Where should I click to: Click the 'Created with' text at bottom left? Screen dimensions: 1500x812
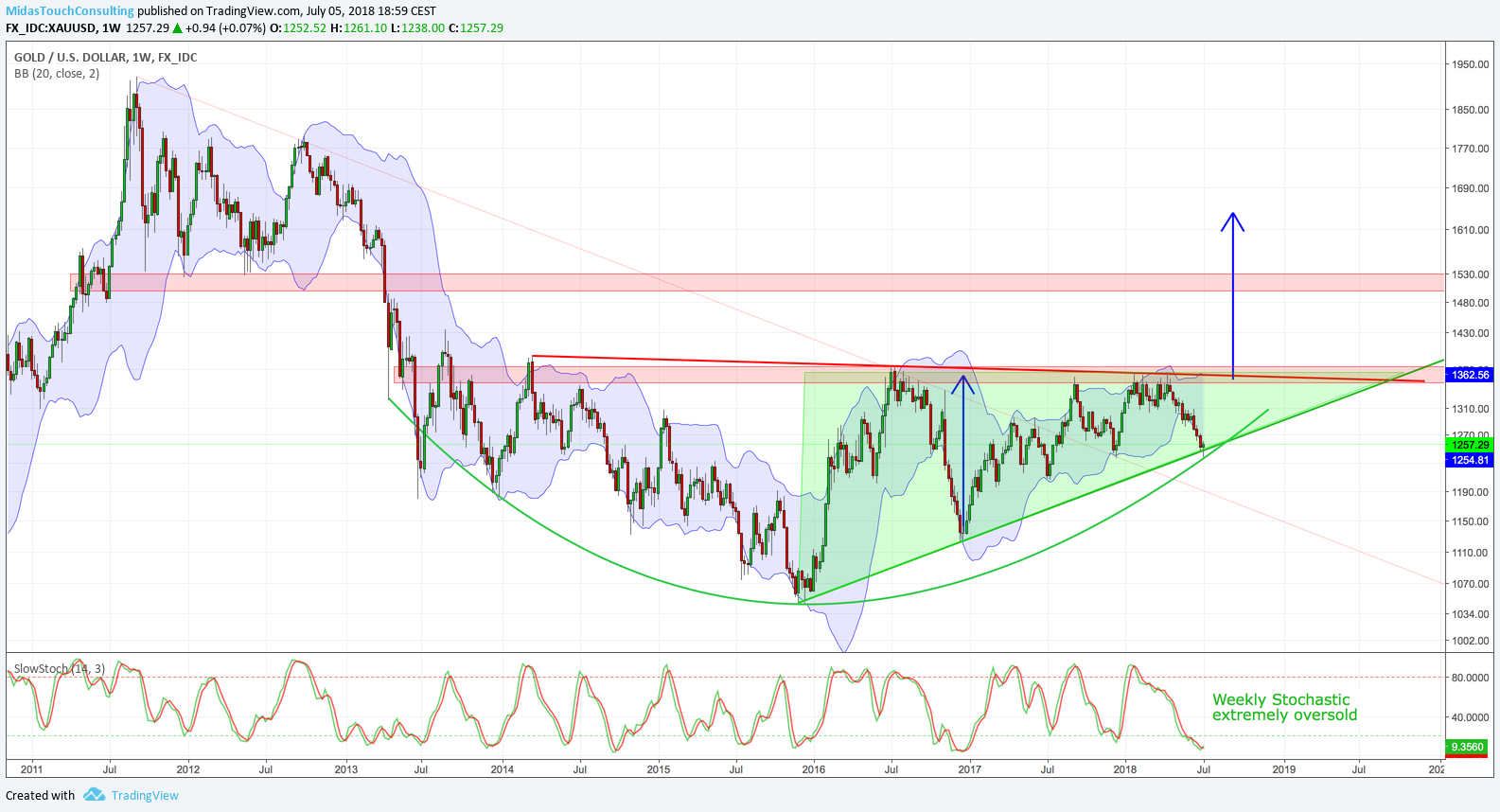tap(41, 795)
